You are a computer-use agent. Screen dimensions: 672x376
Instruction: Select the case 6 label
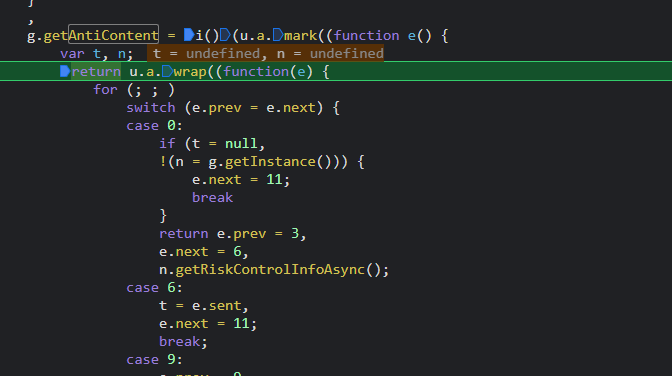point(154,288)
